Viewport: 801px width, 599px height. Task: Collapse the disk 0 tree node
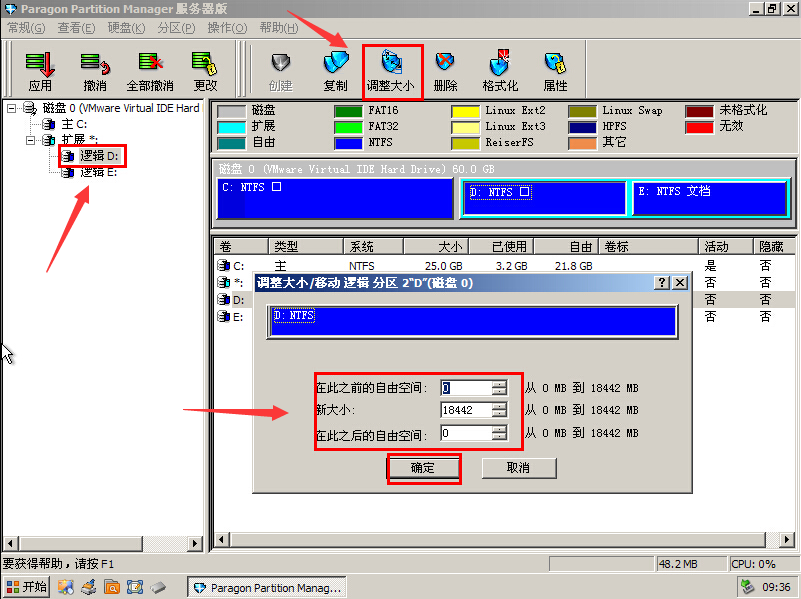12,108
